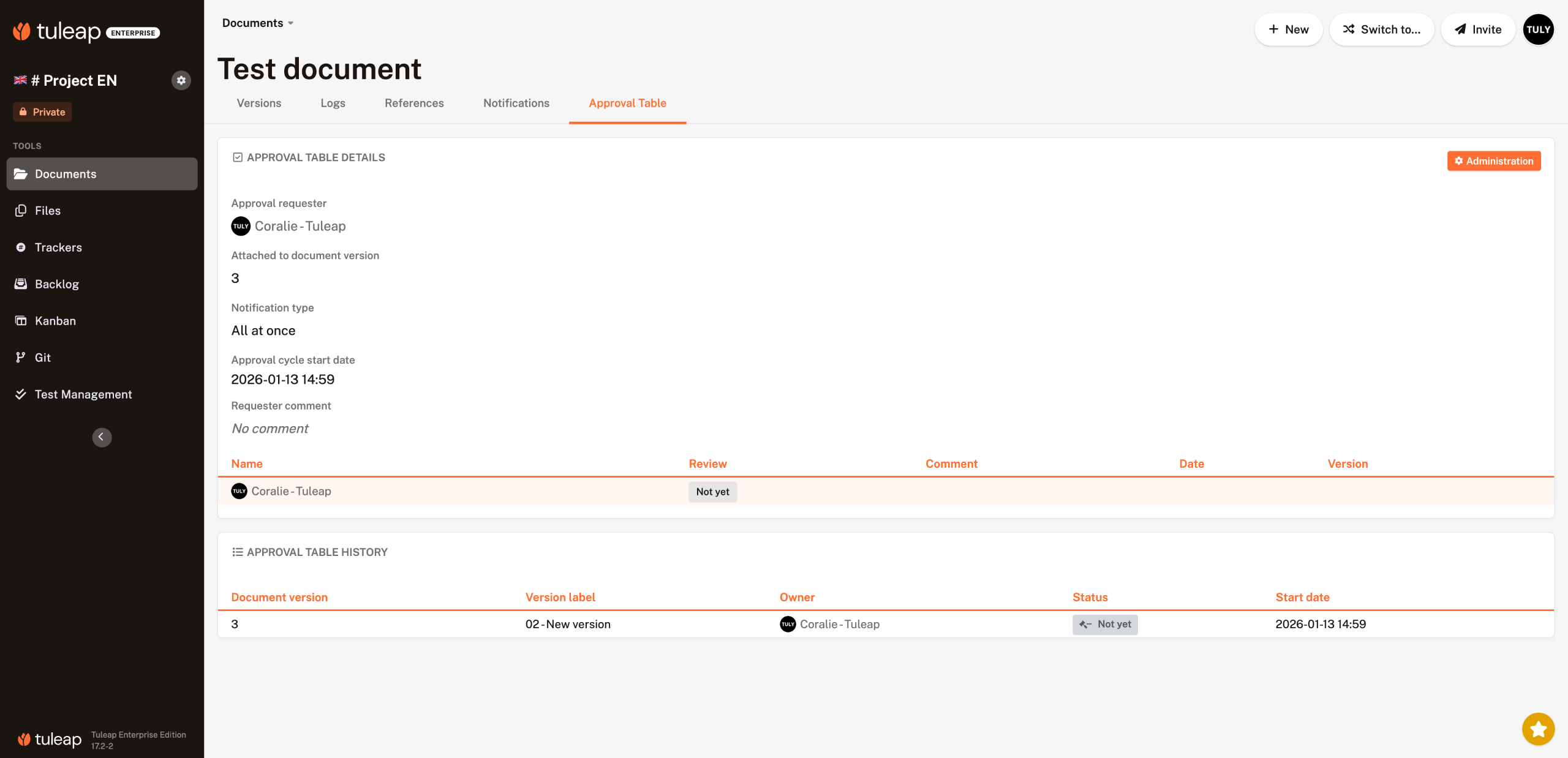
Task: Click the Invite button
Action: point(1477,29)
